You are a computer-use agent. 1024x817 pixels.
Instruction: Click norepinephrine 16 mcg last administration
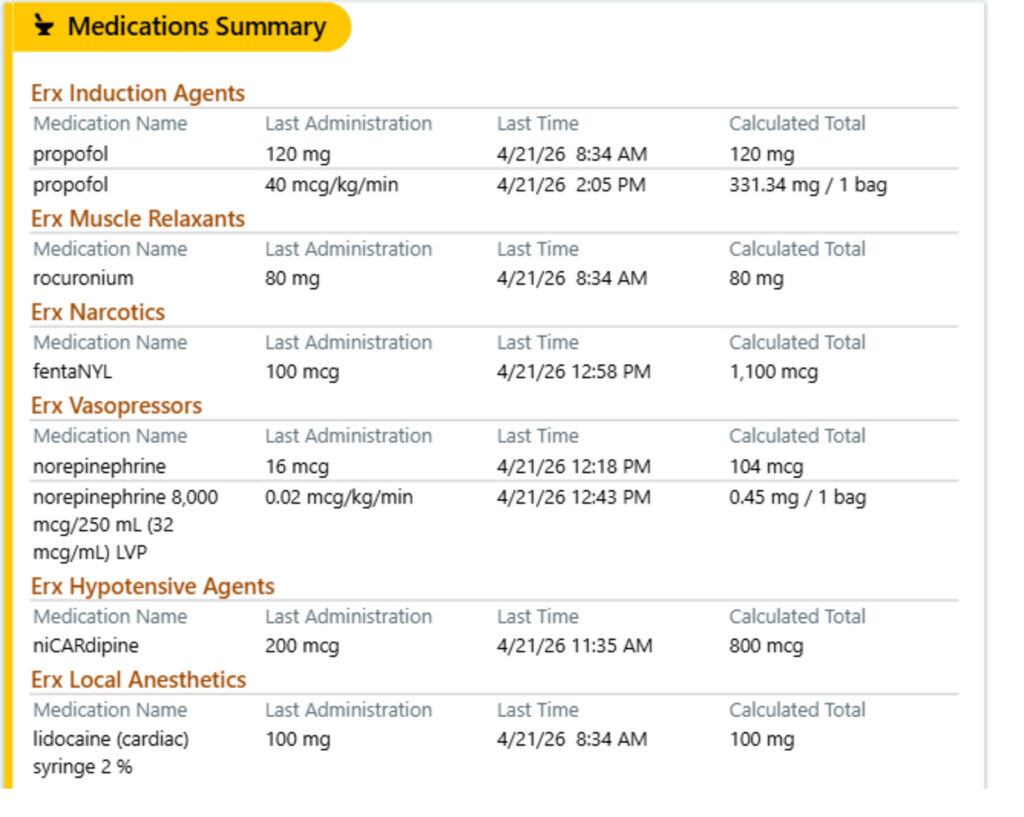296,467
